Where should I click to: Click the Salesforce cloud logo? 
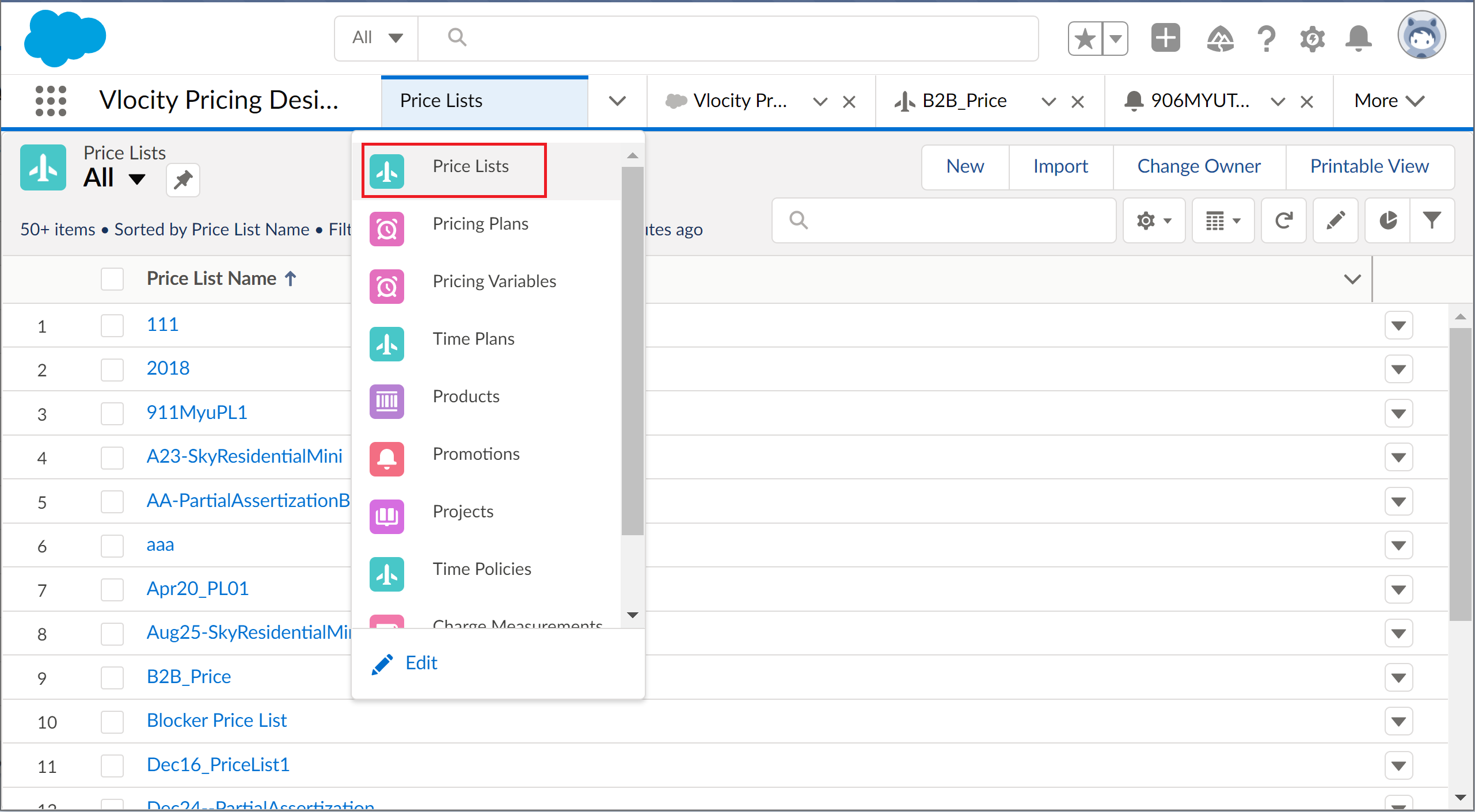point(64,38)
